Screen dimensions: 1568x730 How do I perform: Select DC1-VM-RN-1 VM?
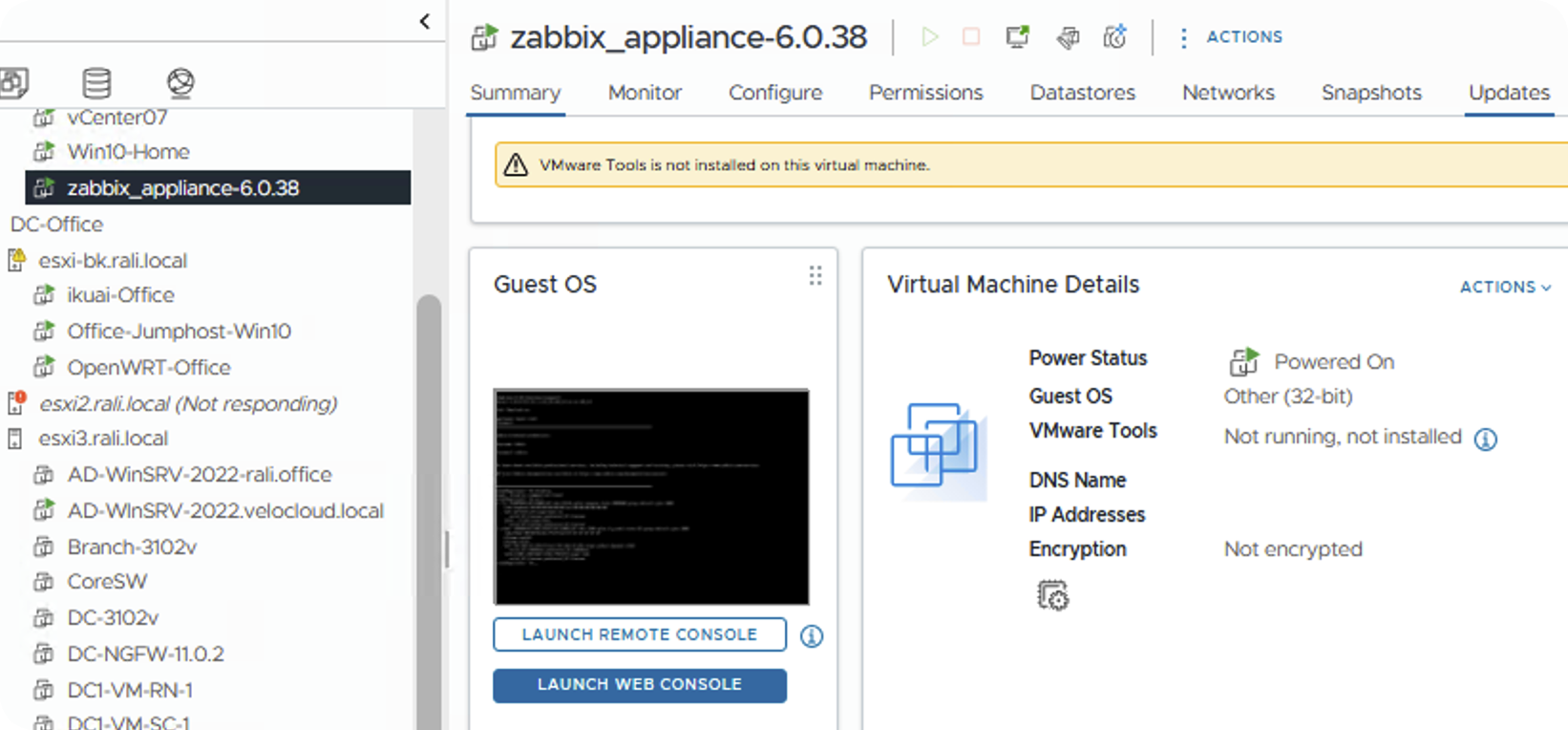coord(130,691)
